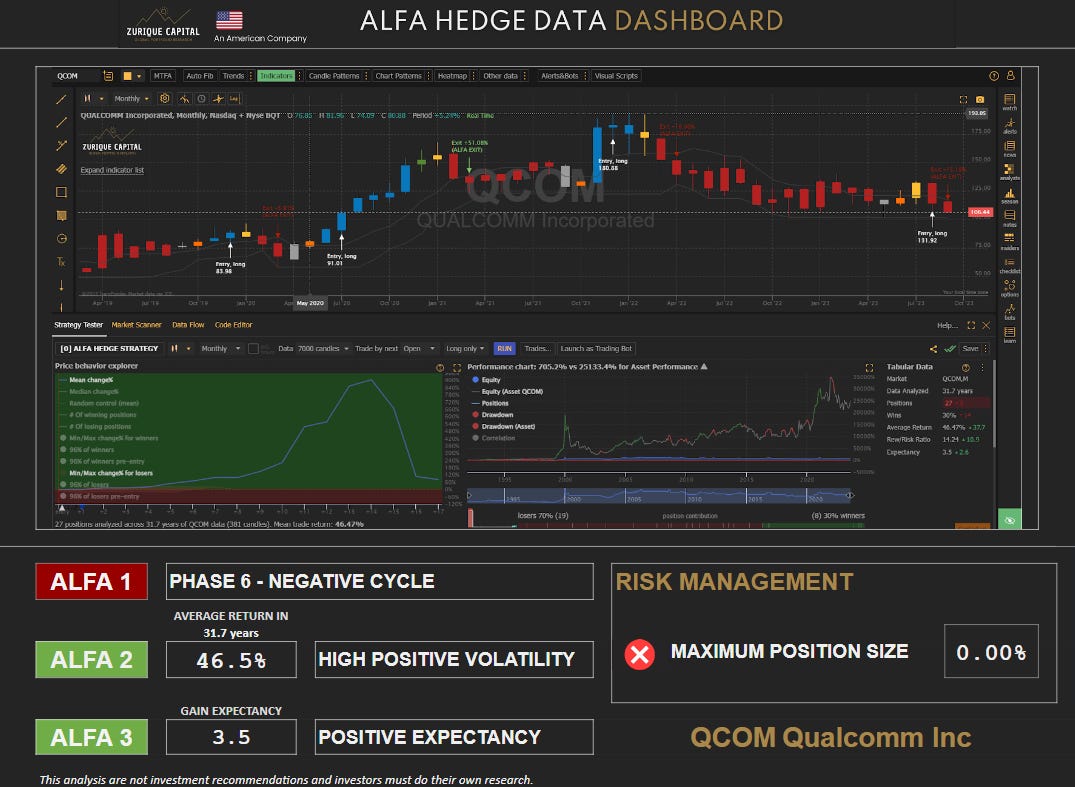Open the Monthly dropdown in Strategy Tester

221,349
